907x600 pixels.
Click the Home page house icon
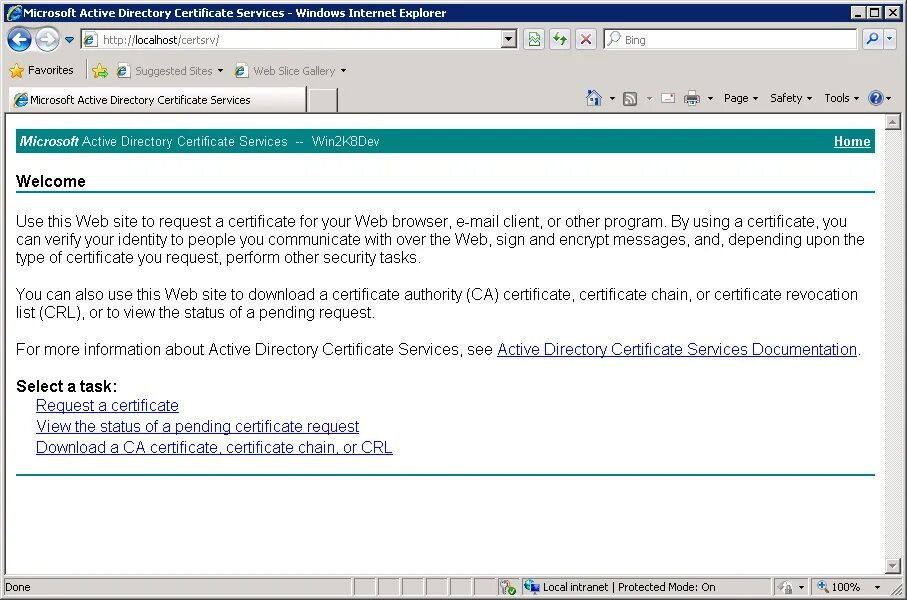pos(594,98)
